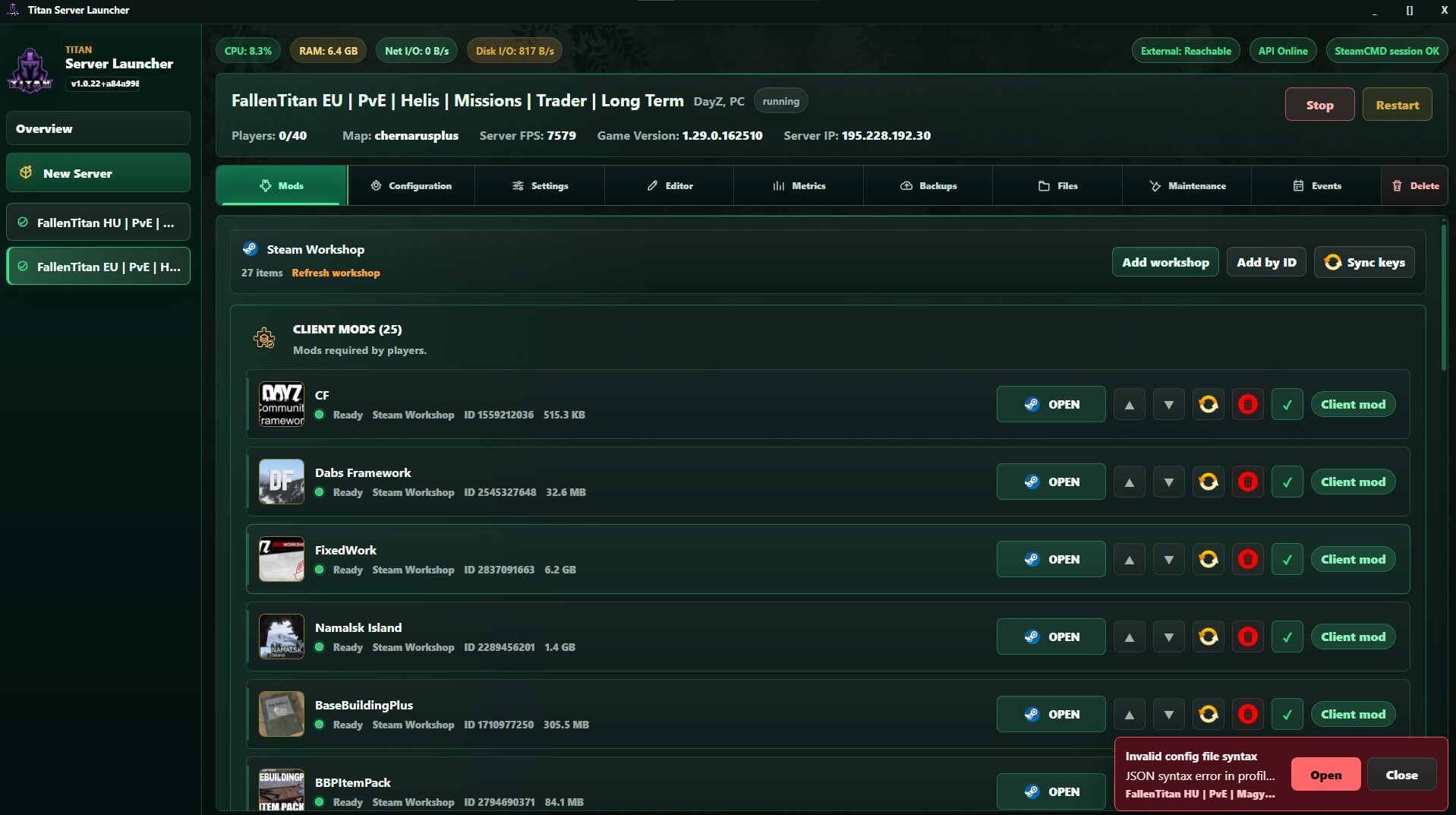Click the Namalsk Island mod thumbnail
1456x815 pixels.
coord(281,637)
